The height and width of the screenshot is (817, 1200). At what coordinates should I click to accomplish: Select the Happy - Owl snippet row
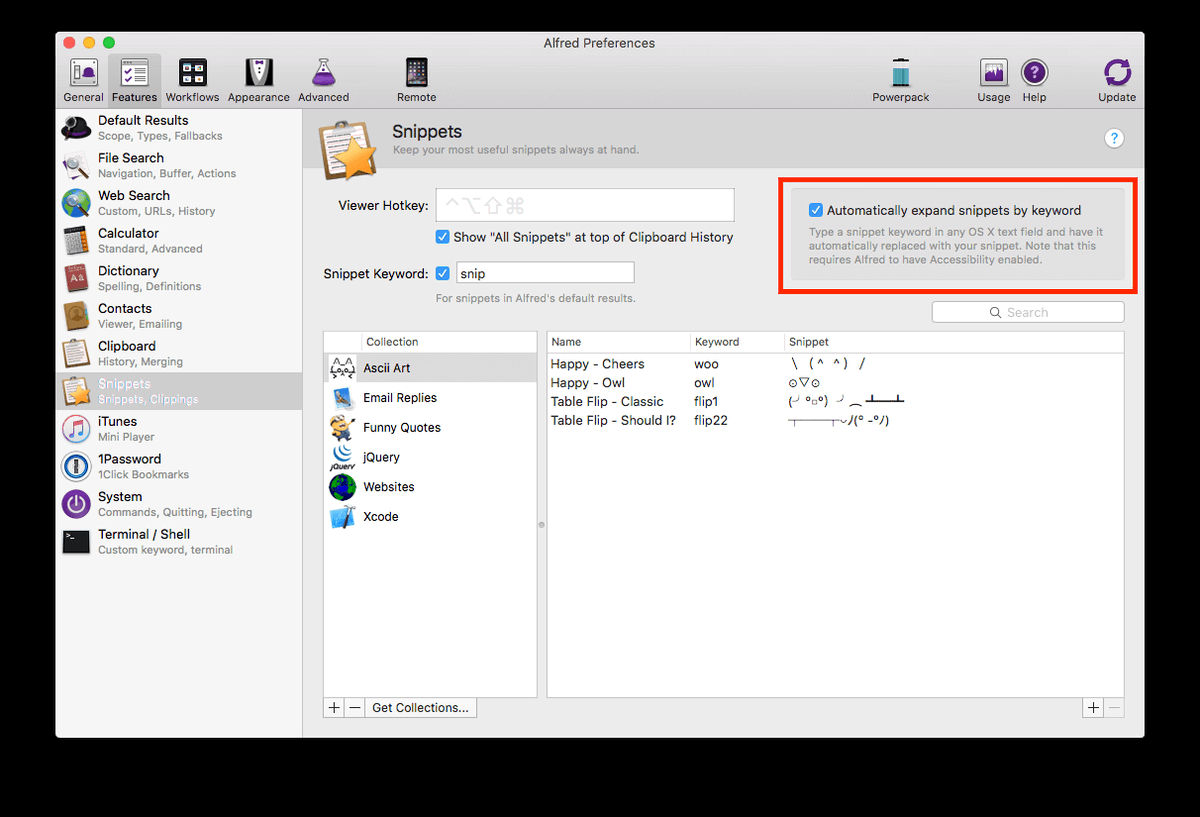tap(835, 383)
